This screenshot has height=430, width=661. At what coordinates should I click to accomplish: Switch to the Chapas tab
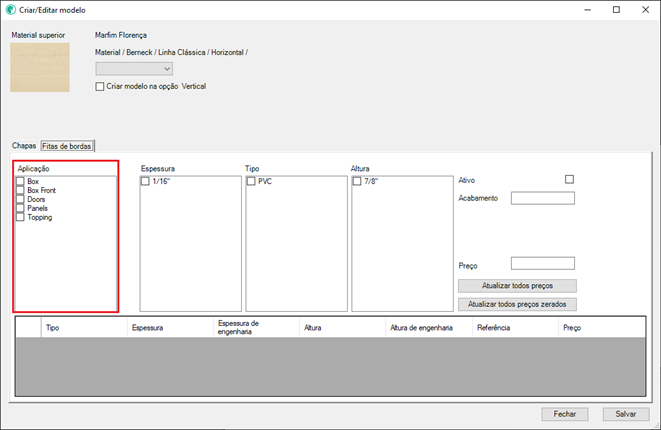pos(24,146)
